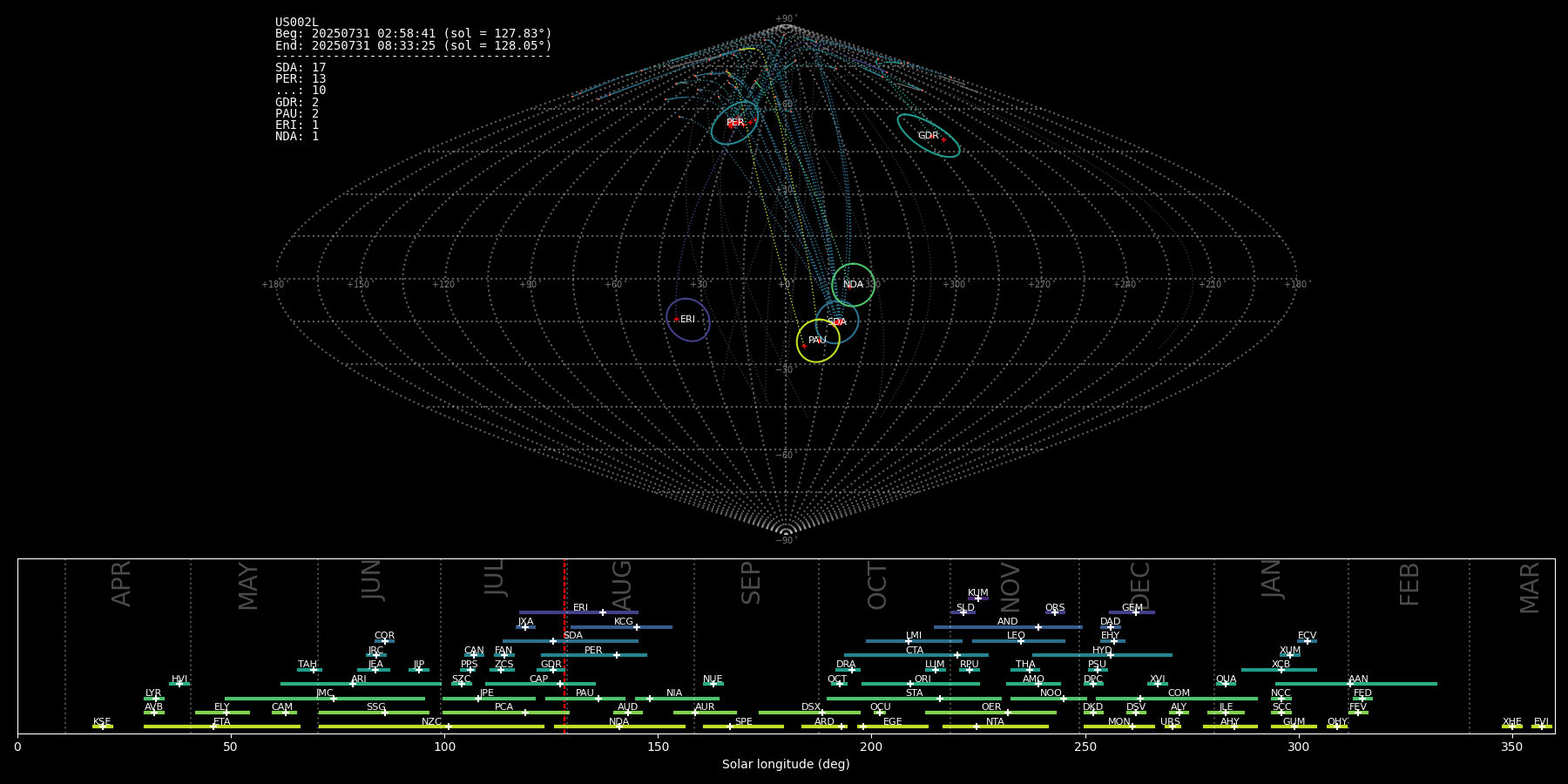Click the DRA shower bar in timeline
The image size is (1568, 784).
848,670
